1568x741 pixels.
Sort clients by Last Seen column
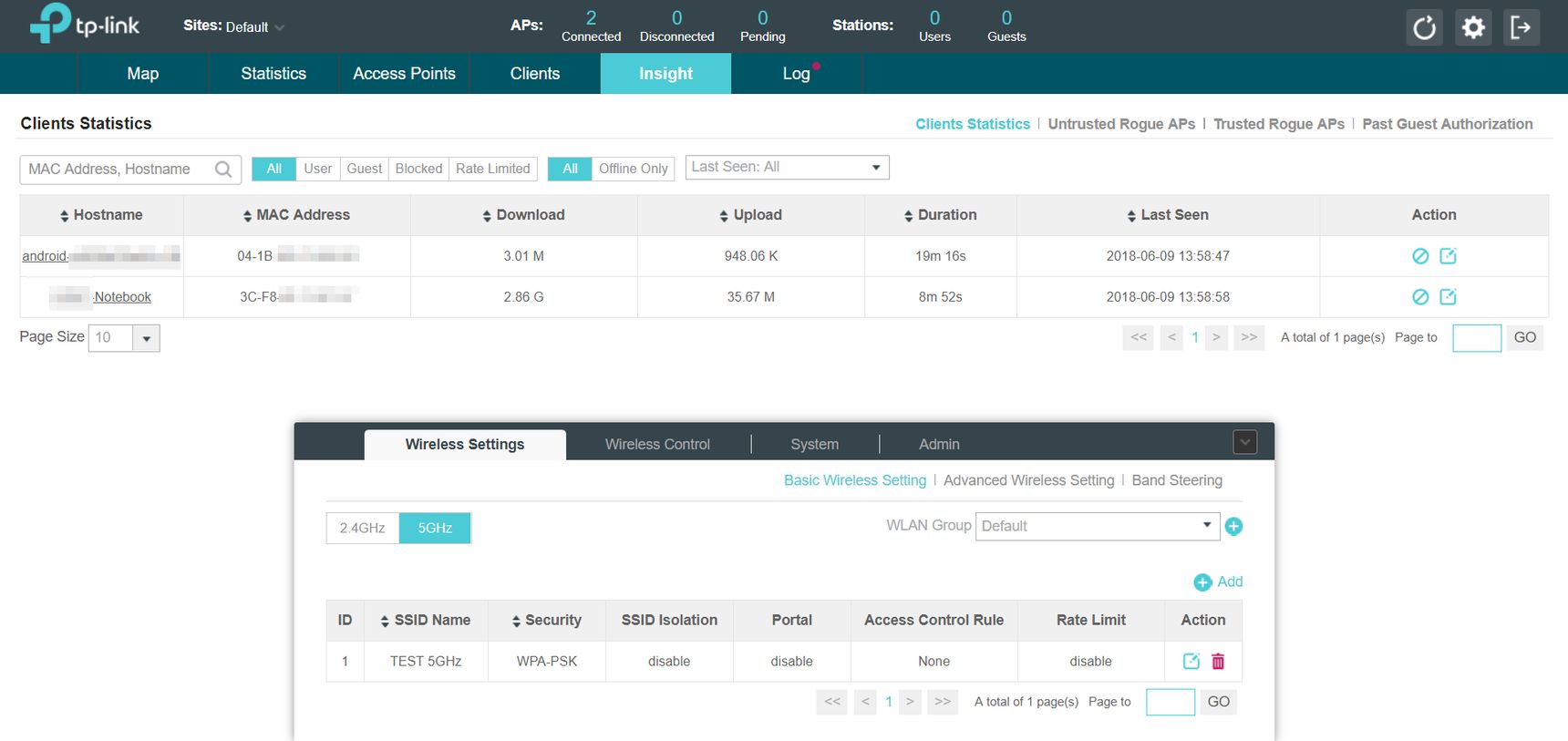click(1168, 215)
